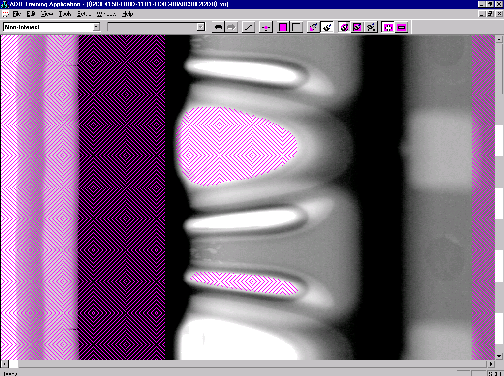Open the File menu
The width and height of the screenshot is (504, 376).
pos(17,14)
